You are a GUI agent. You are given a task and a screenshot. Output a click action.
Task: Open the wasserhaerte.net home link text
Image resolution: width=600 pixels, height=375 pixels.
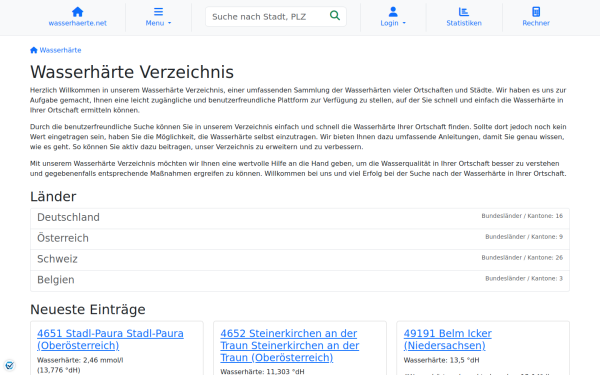coord(77,23)
